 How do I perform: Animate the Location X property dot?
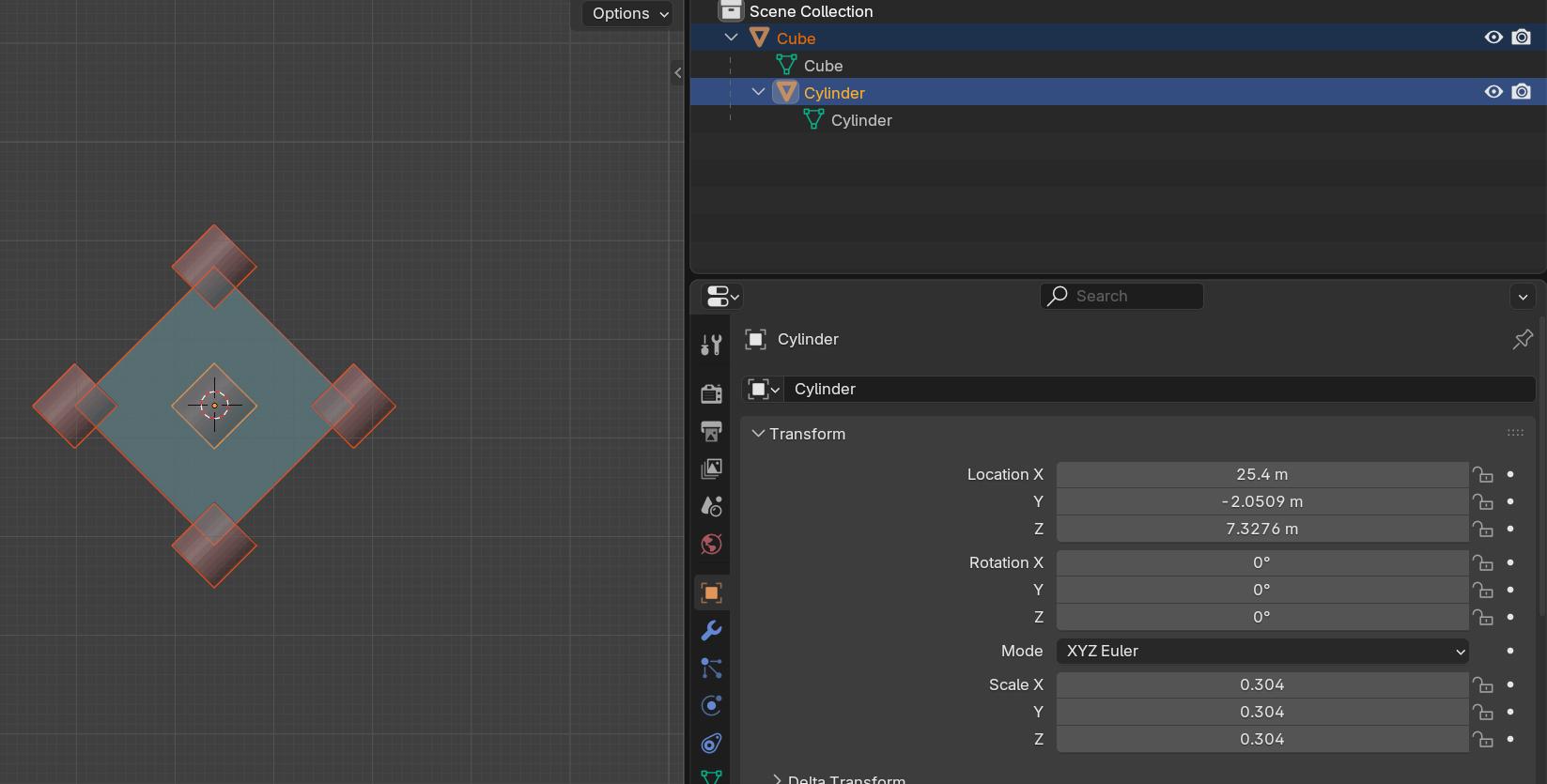click(x=1510, y=474)
